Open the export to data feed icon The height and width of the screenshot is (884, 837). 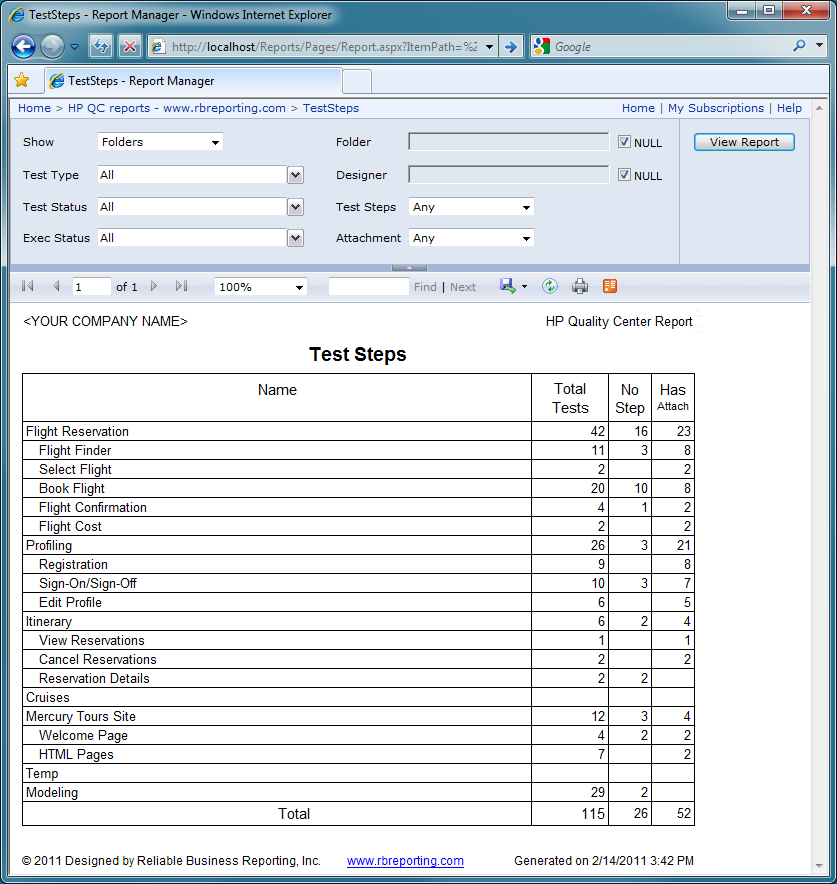[x=610, y=286]
